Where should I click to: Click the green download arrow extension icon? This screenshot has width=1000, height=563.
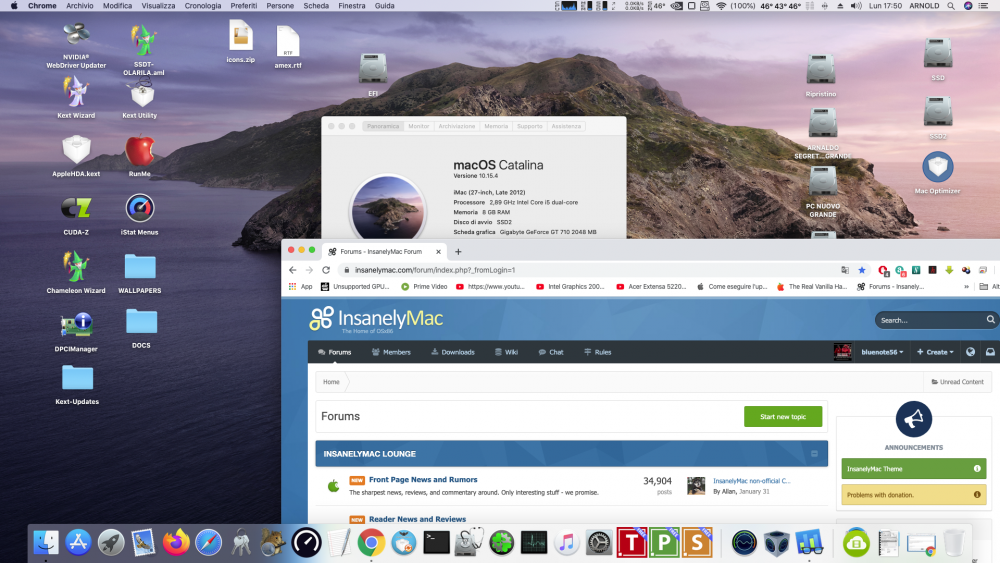949,270
